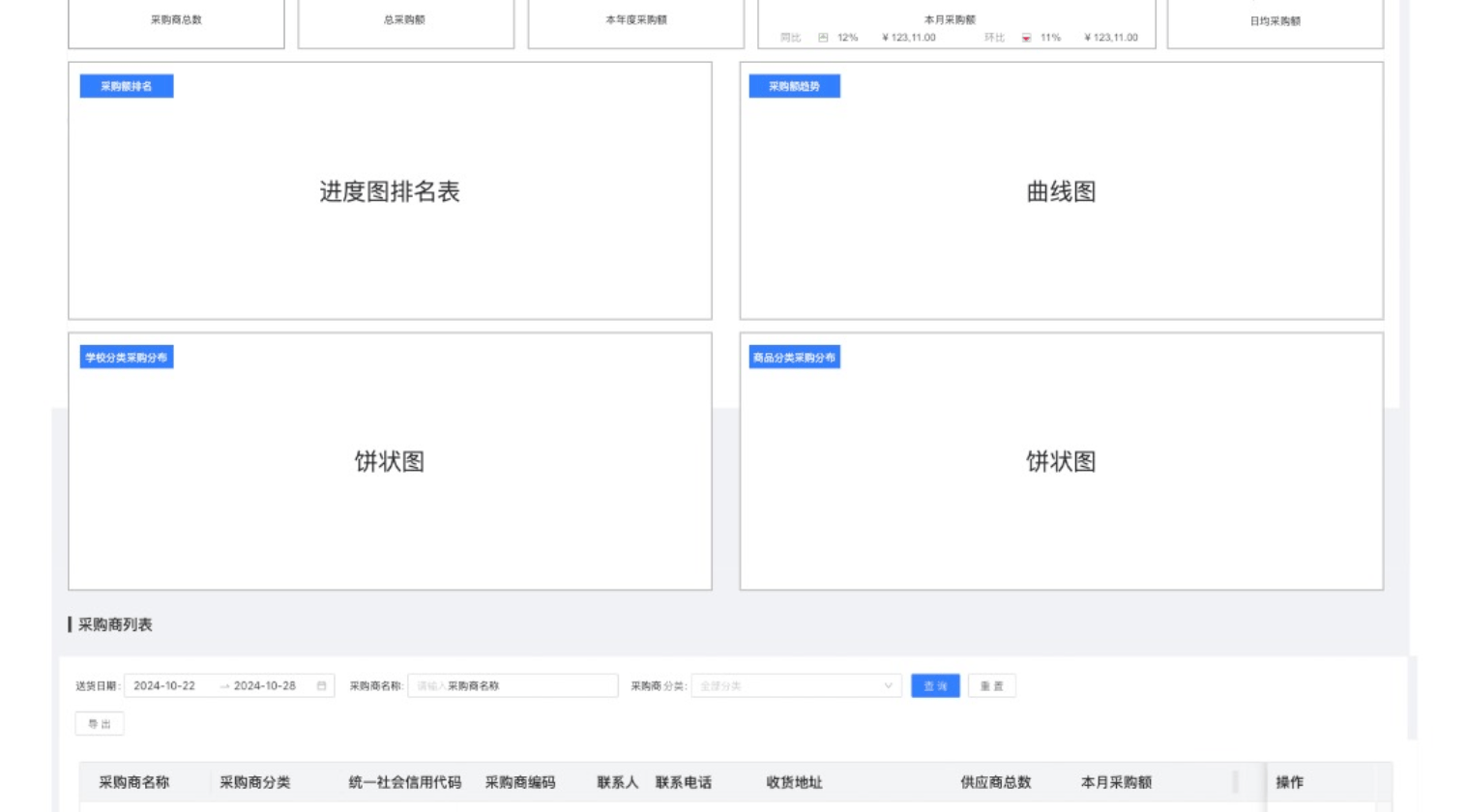Click the 操作 column header
Viewport: 1466px width, 812px height.
pyautogui.click(x=1290, y=782)
